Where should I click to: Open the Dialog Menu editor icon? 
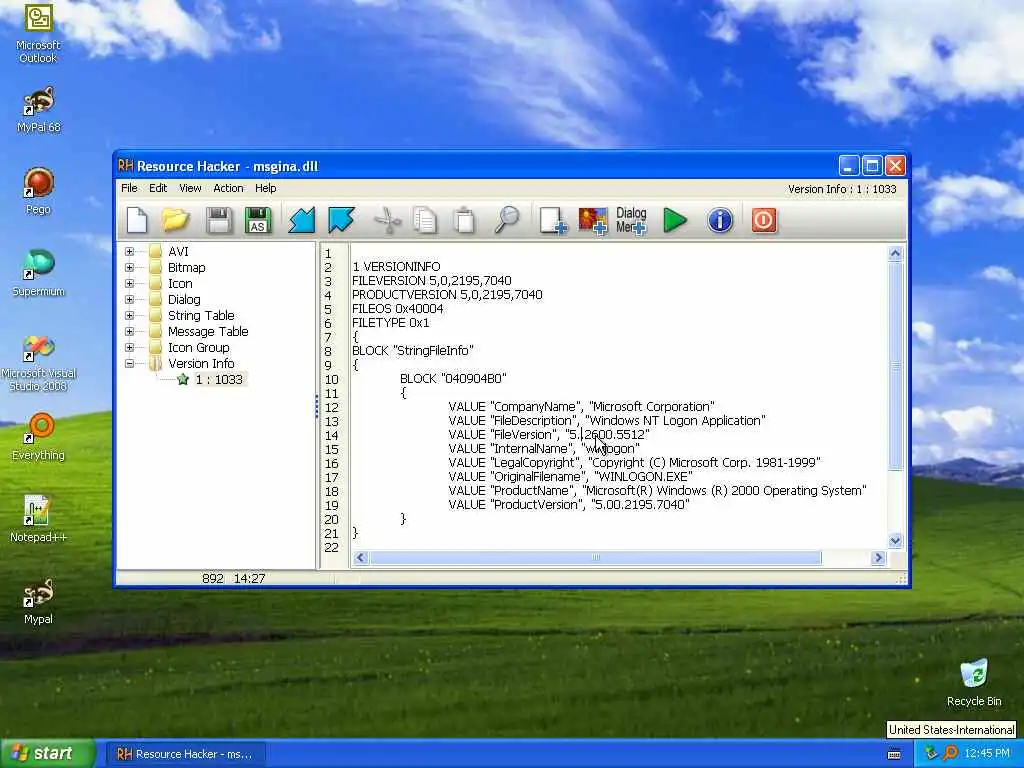tap(631, 220)
